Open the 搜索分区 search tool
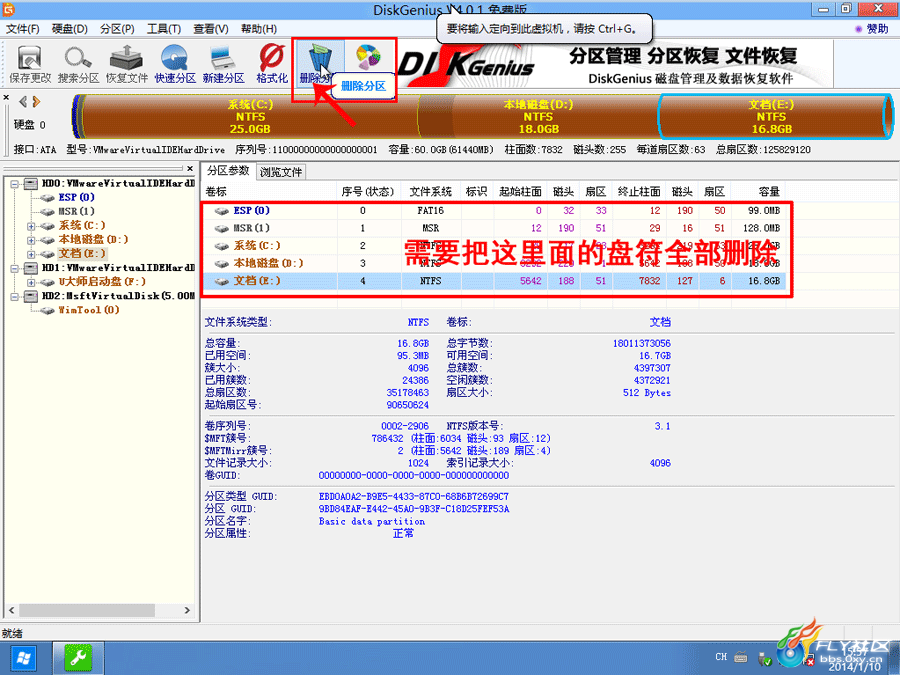The height and width of the screenshot is (675, 900). point(78,64)
